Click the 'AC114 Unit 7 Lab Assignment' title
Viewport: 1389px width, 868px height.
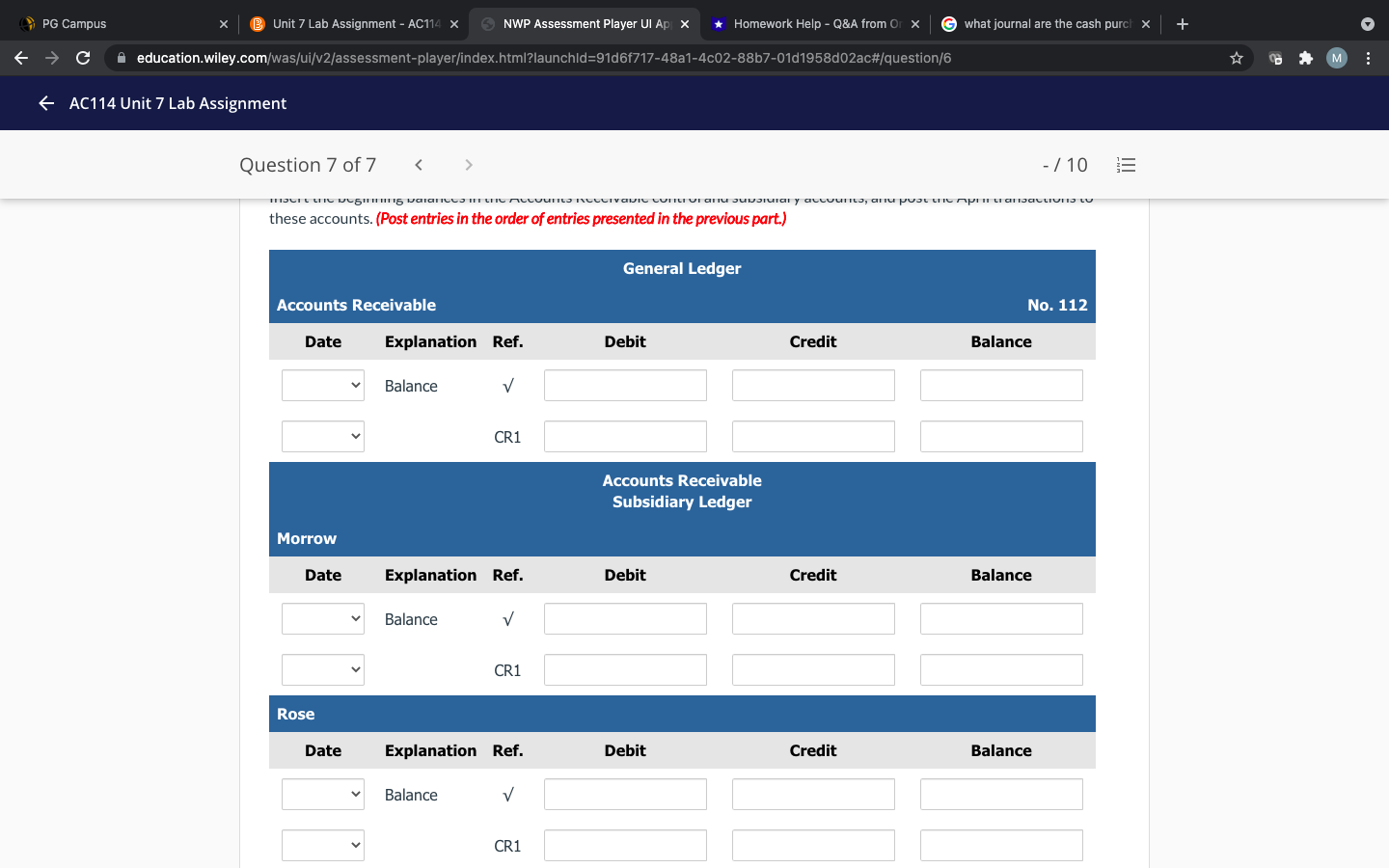[x=177, y=103]
